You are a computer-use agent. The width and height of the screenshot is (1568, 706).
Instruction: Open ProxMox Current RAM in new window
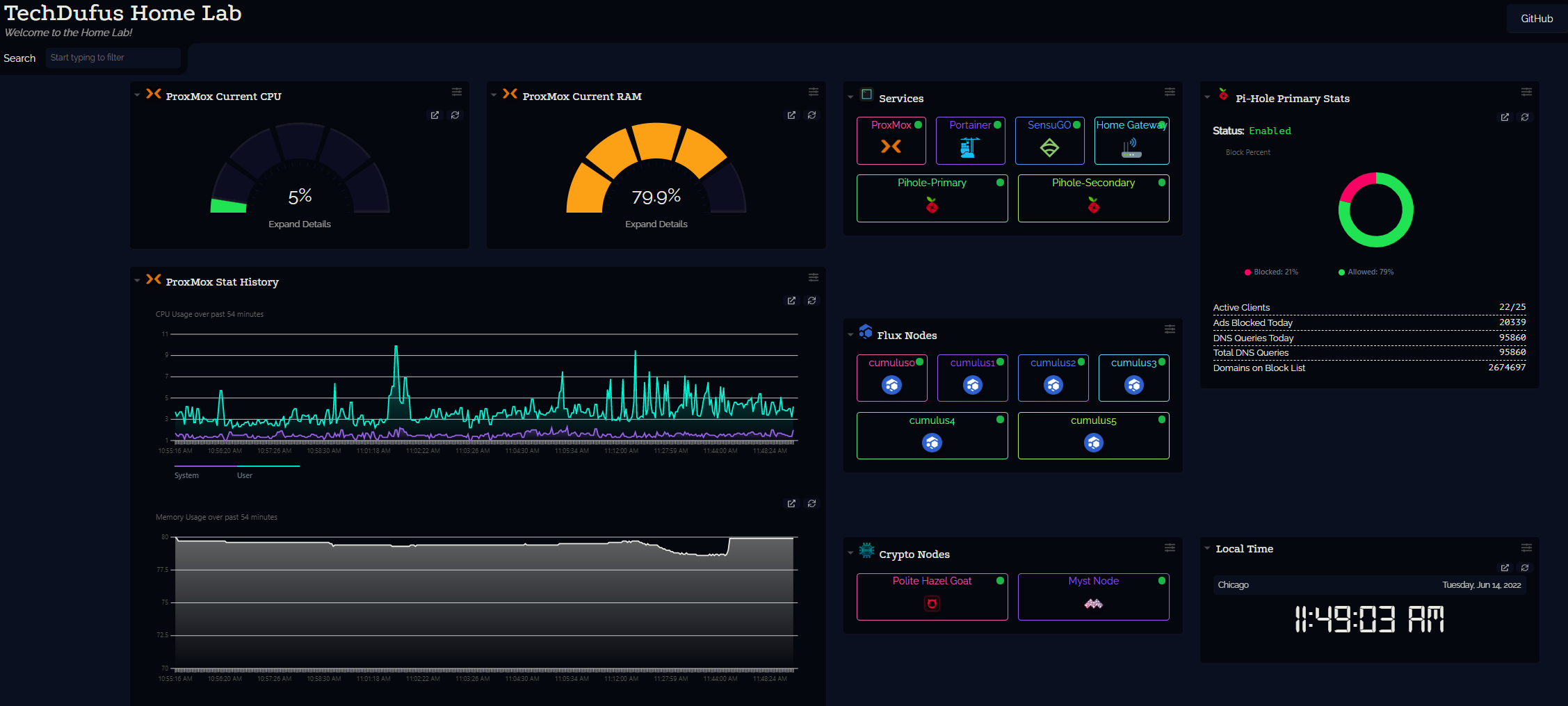tap(791, 115)
